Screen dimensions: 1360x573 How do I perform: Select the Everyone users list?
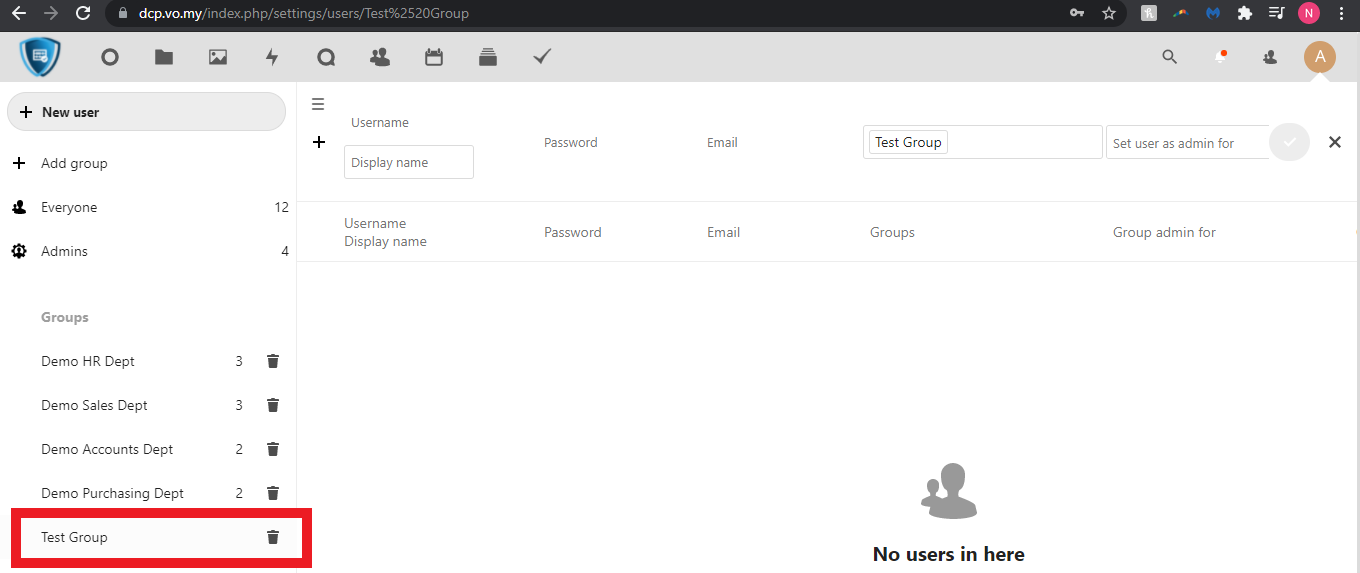[69, 207]
